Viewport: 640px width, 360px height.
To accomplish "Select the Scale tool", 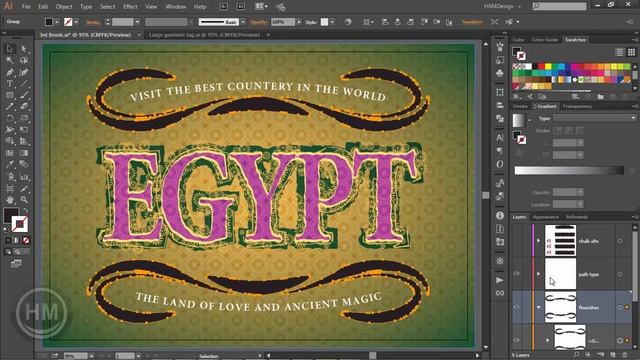I will click(24, 118).
